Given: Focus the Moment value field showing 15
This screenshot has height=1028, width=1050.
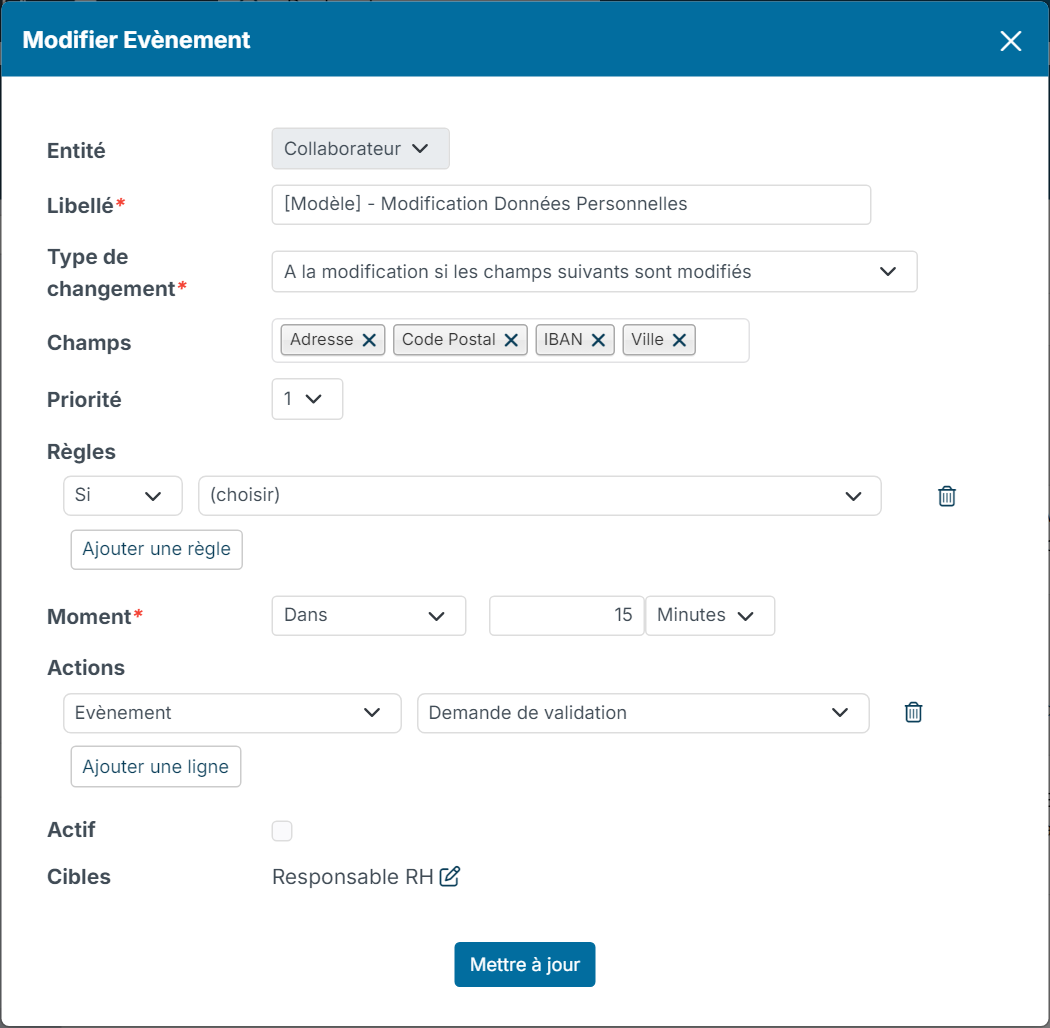Looking at the screenshot, I should pos(567,615).
